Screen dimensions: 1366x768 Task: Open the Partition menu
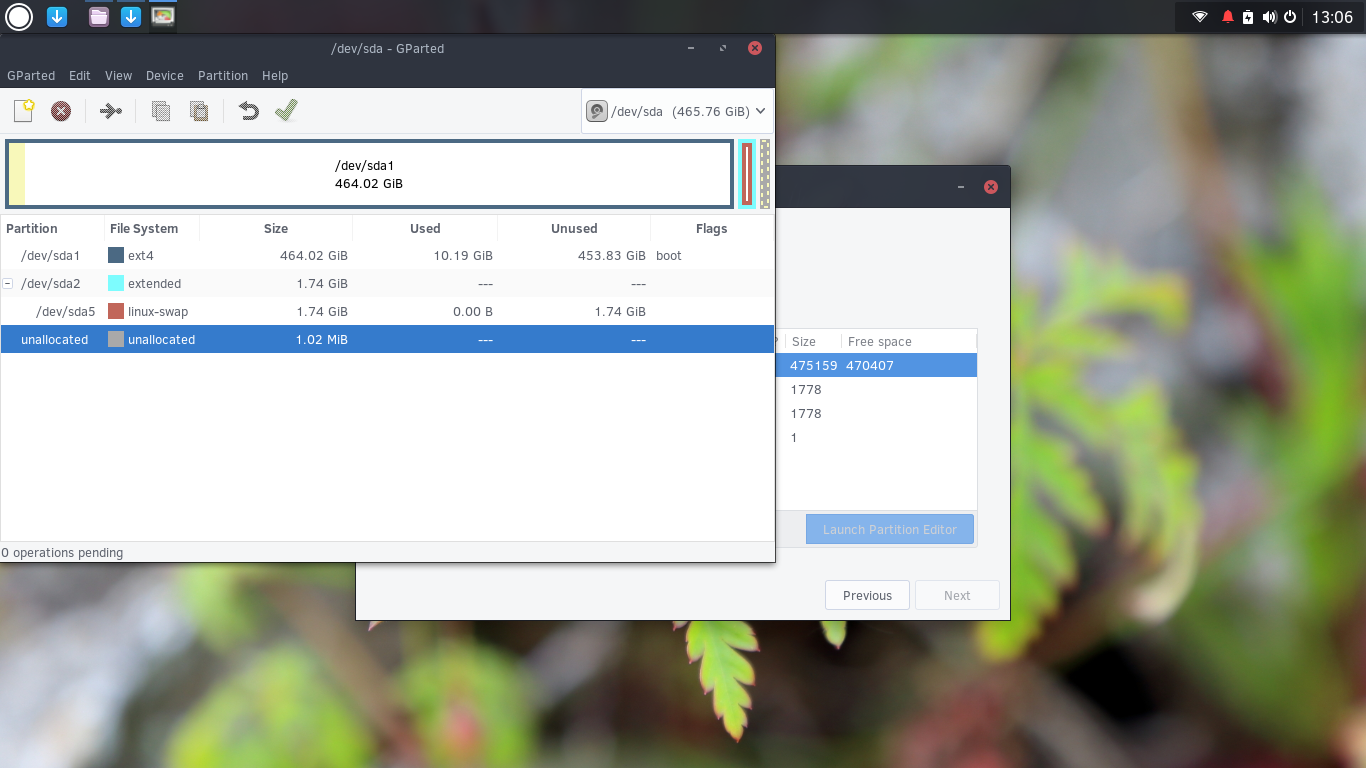pyautogui.click(x=223, y=75)
